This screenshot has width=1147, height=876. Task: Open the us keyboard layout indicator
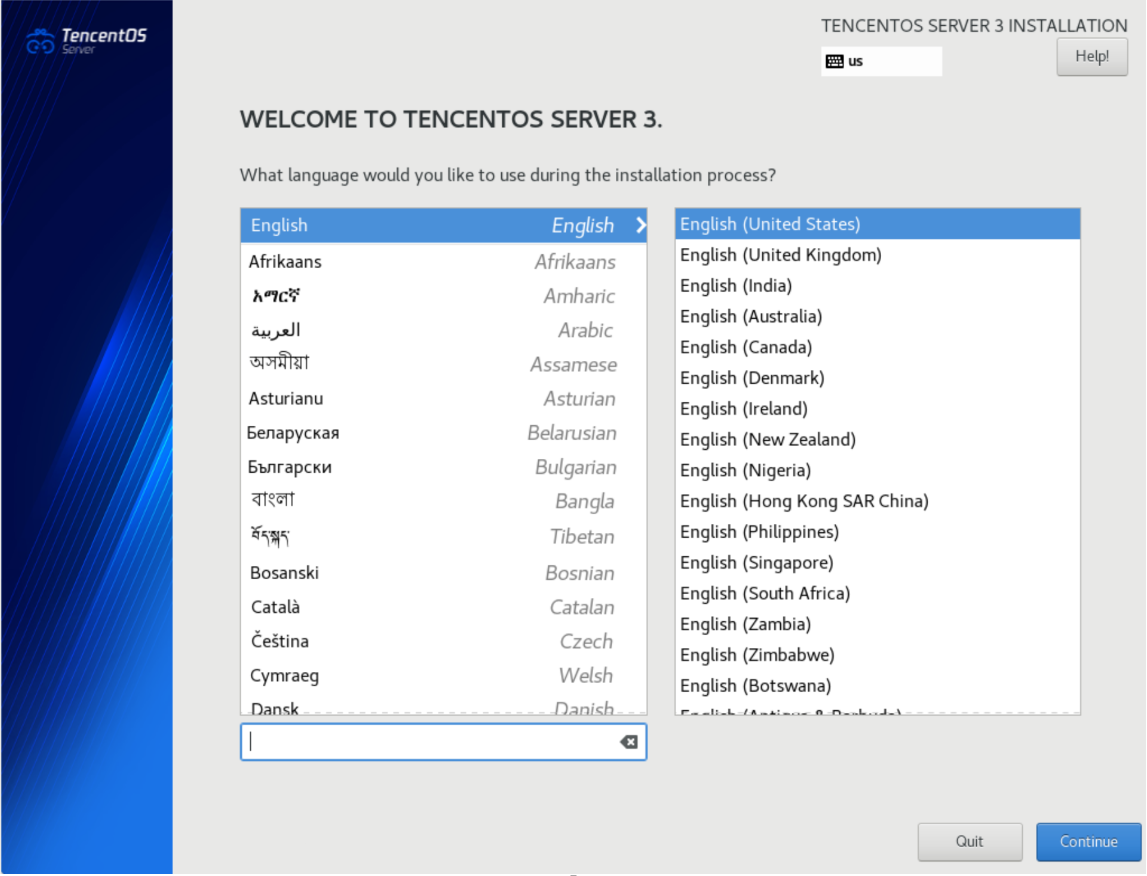(881, 61)
